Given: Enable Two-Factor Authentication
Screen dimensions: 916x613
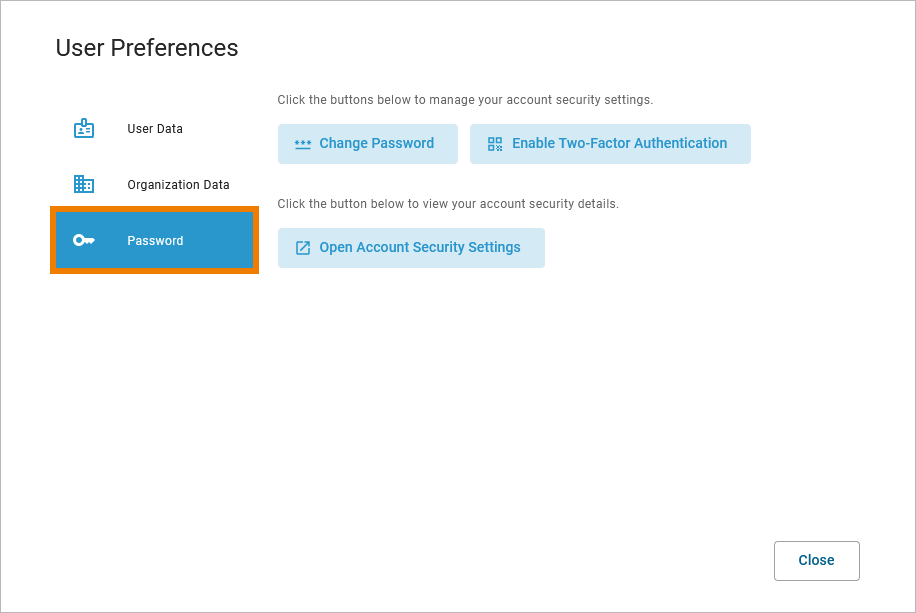Looking at the screenshot, I should coord(610,144).
